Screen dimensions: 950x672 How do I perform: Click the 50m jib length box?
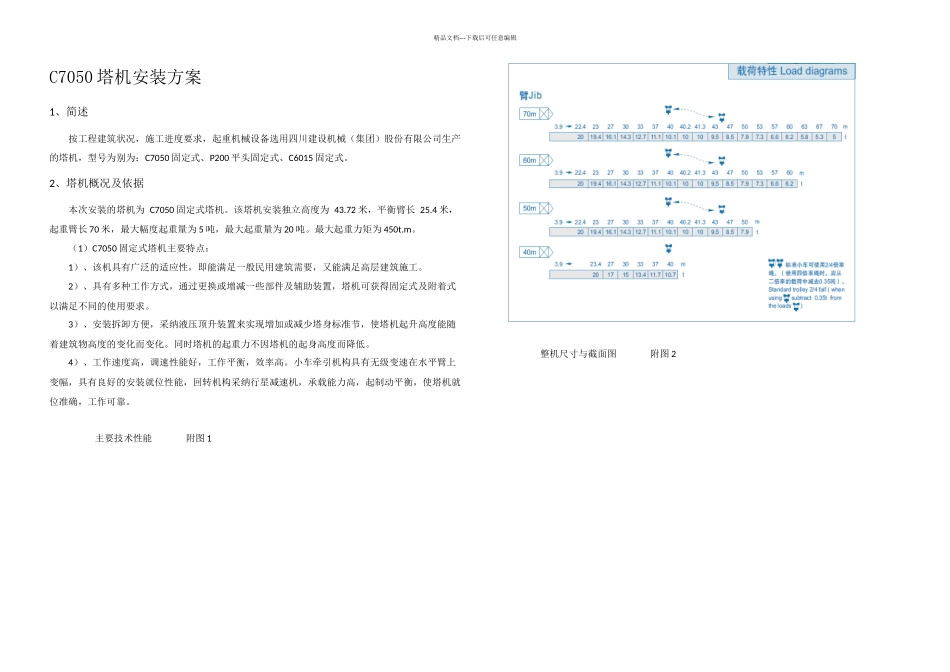tap(536, 208)
